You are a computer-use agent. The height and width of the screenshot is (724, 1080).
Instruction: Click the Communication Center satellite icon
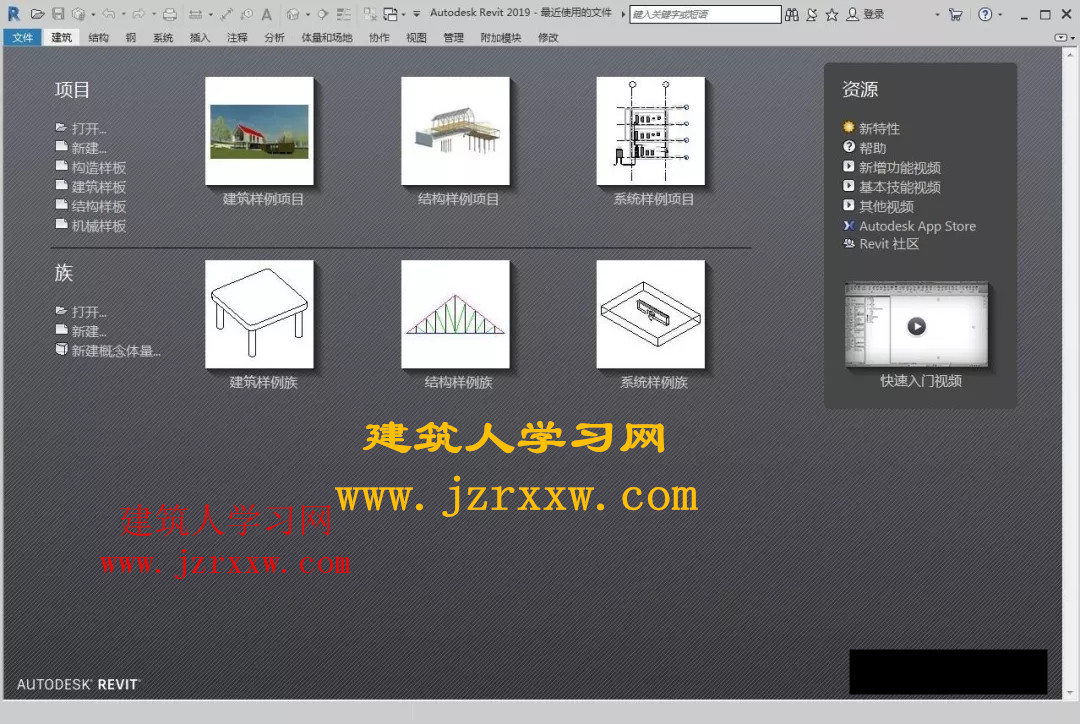pos(812,14)
